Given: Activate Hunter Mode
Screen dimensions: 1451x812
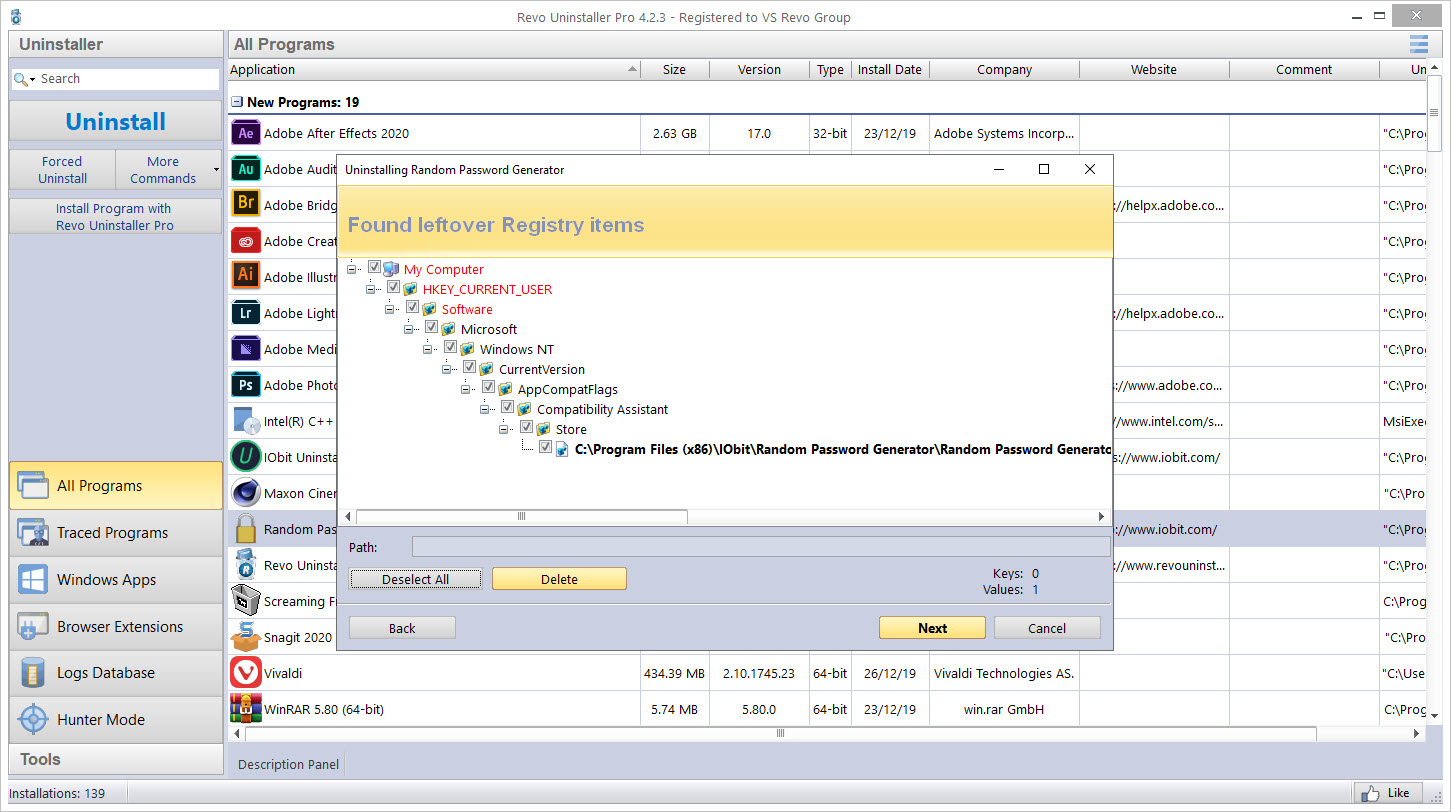Looking at the screenshot, I should (x=116, y=720).
